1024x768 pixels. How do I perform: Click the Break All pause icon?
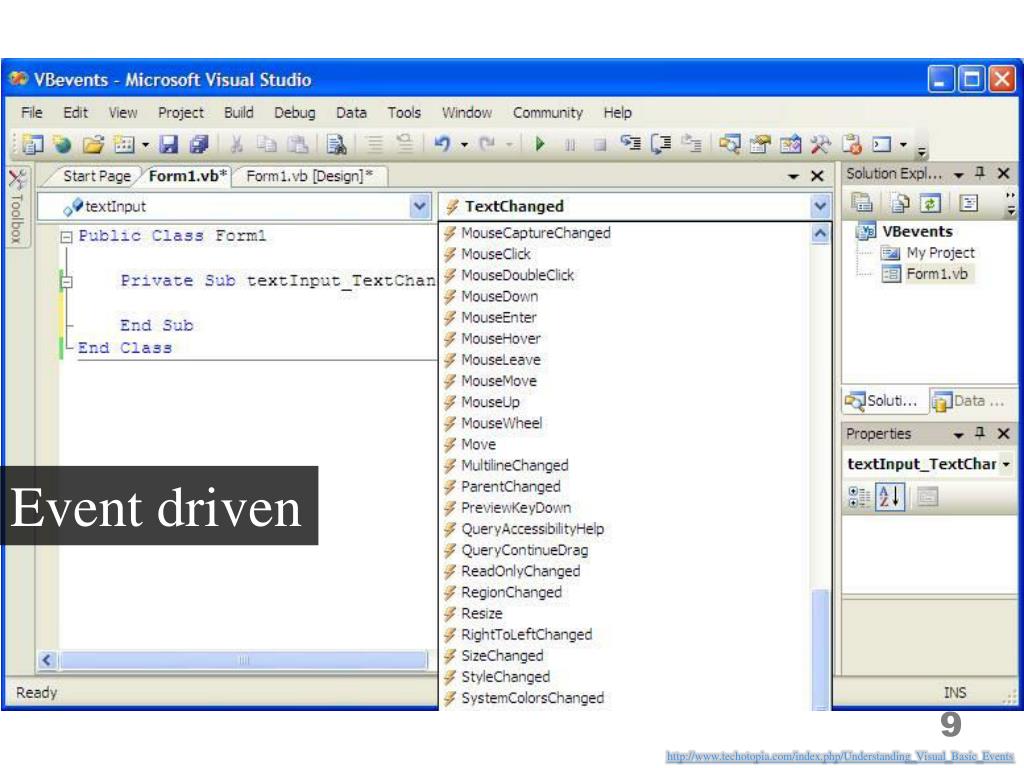570,144
